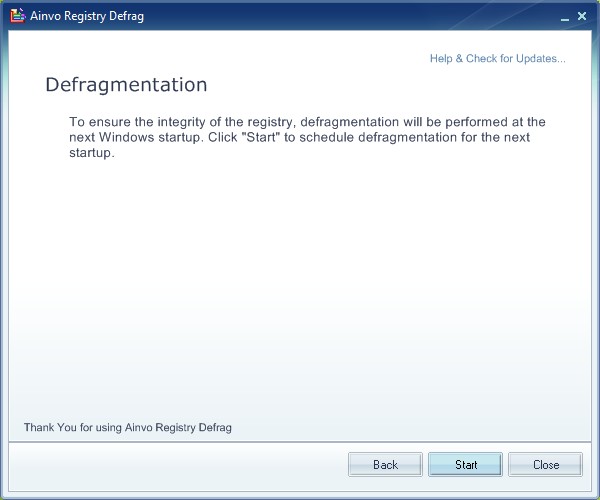The height and width of the screenshot is (500, 600).
Task: Select the Defragmentation heading text
Action: (126, 85)
